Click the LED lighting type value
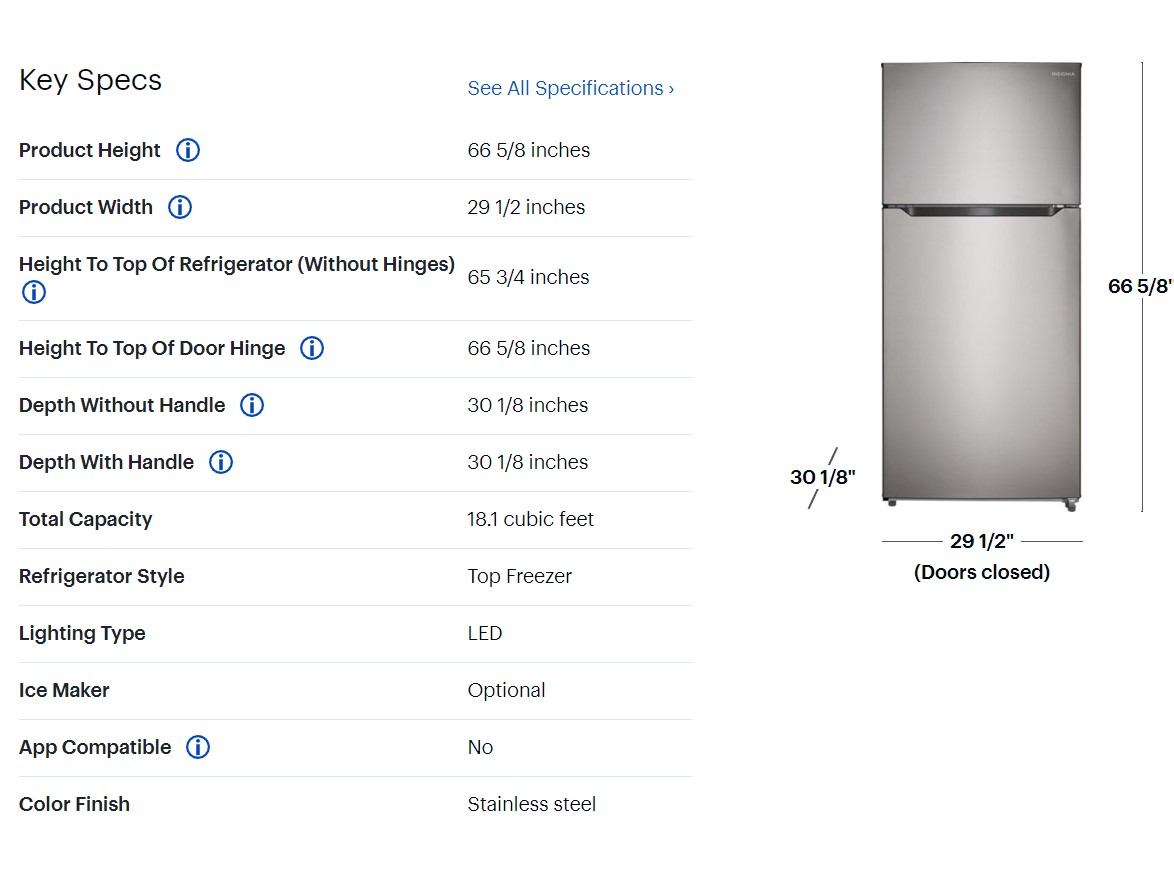Viewport: 1174px width, 882px height. 485,633
